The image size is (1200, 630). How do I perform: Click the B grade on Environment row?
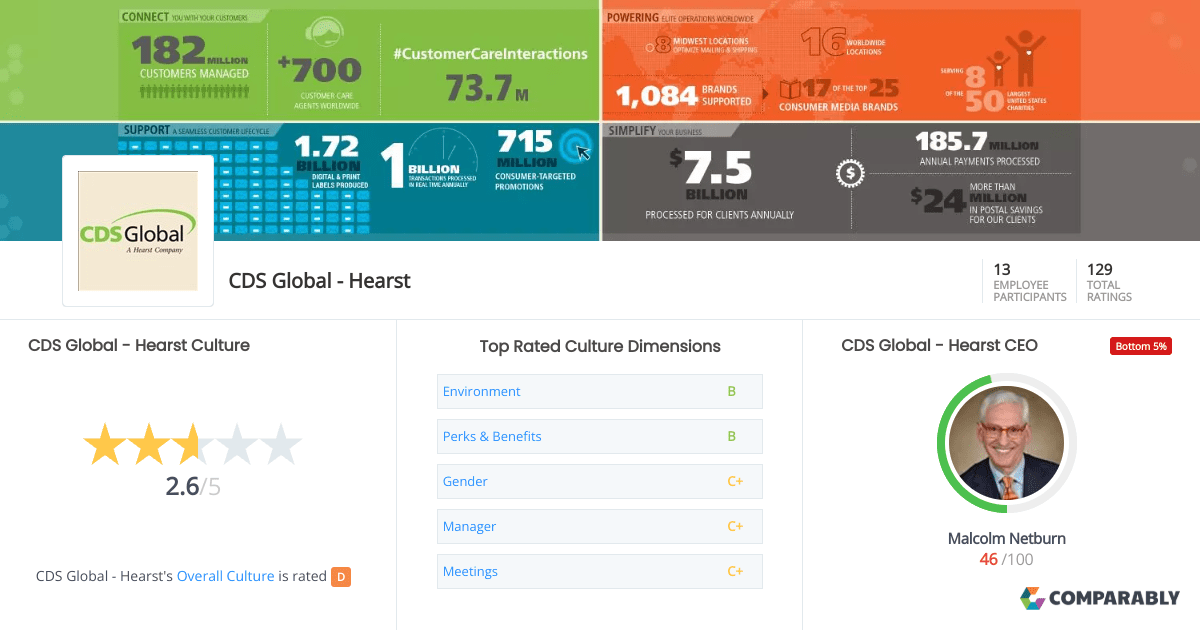coord(732,391)
